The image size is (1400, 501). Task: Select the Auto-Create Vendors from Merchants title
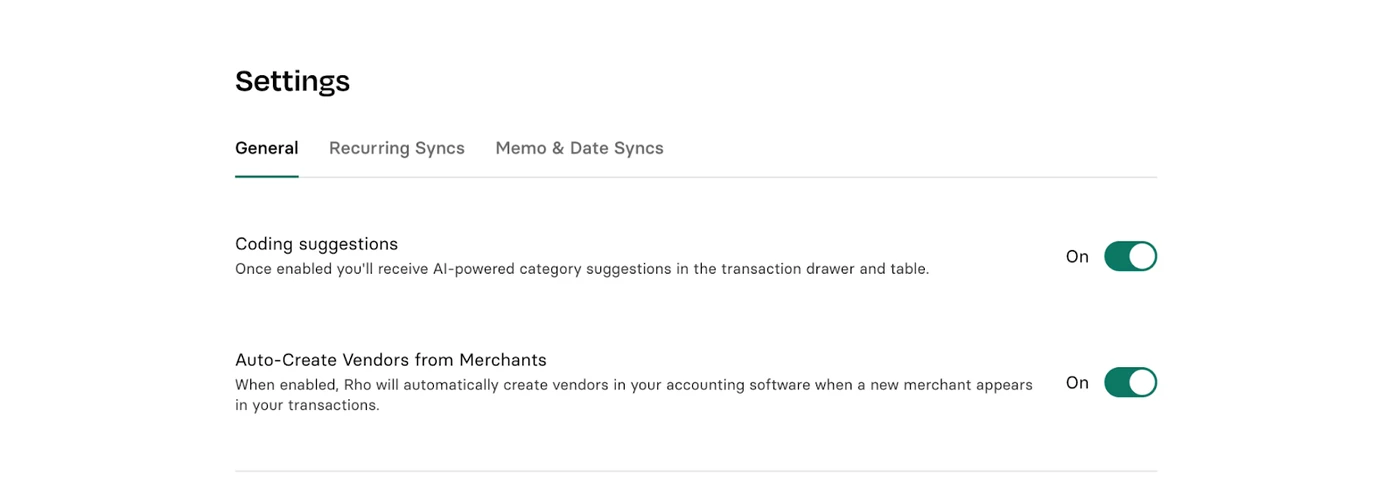click(391, 360)
